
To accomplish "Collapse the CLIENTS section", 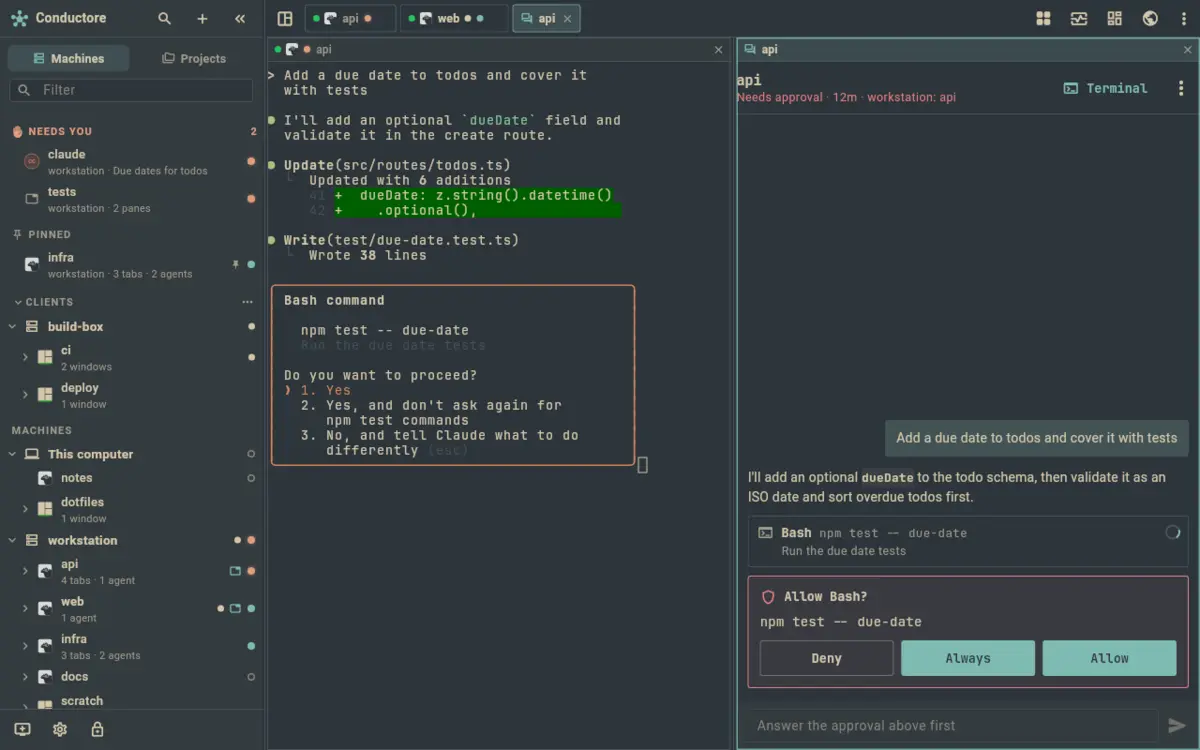I will (18, 302).
